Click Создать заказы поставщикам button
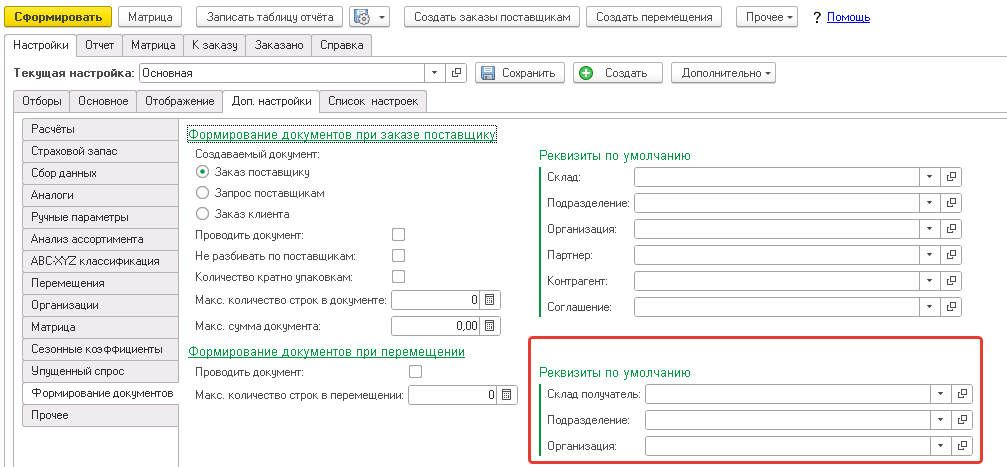The image size is (1007, 467). tap(492, 17)
